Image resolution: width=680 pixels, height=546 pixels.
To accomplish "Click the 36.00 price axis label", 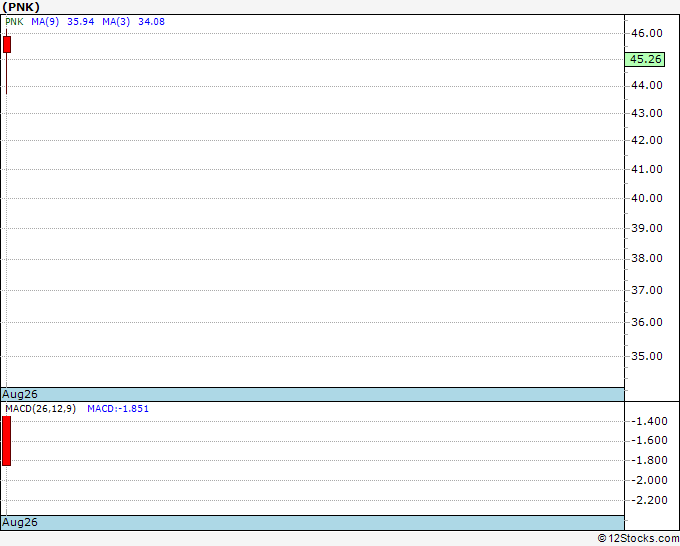I will click(x=647, y=322).
